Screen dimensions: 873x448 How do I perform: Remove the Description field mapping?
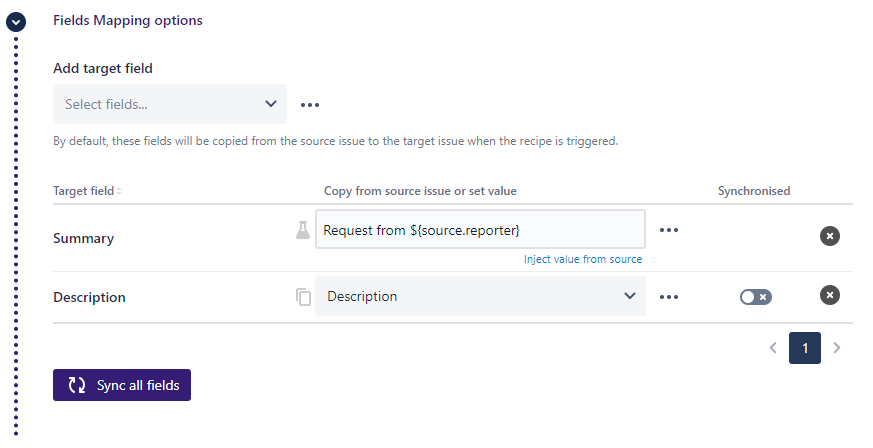point(830,295)
